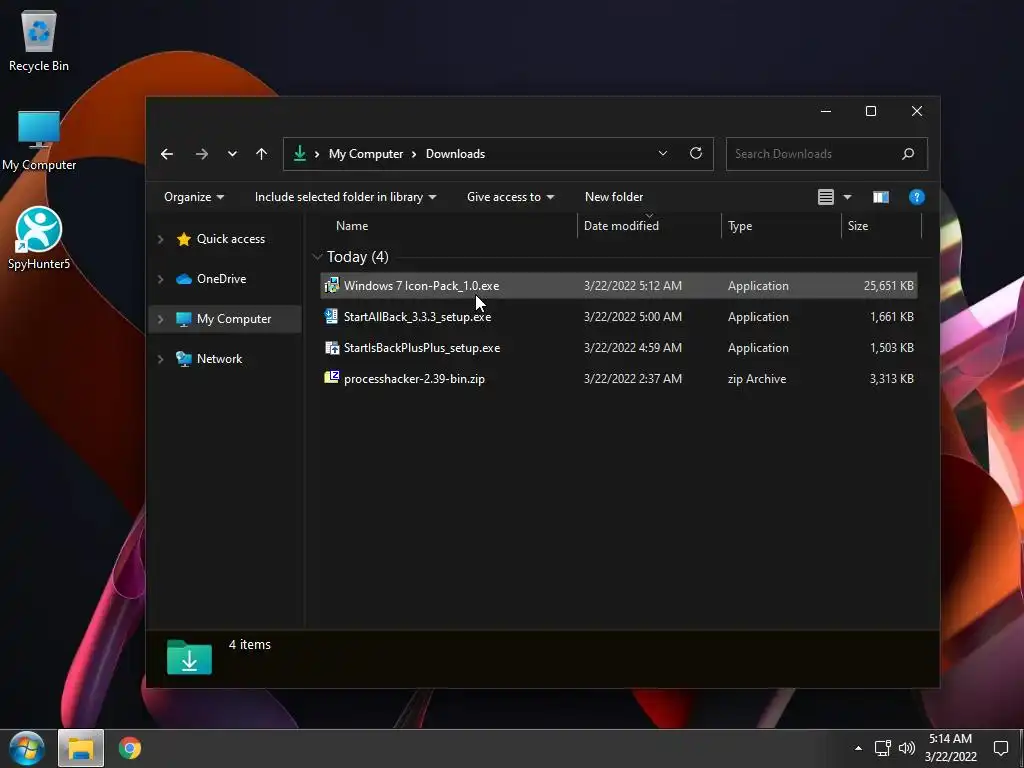Click the StartIsBackPlusPlus setup file icon
Screen dimensions: 1024x768
coord(332,347)
